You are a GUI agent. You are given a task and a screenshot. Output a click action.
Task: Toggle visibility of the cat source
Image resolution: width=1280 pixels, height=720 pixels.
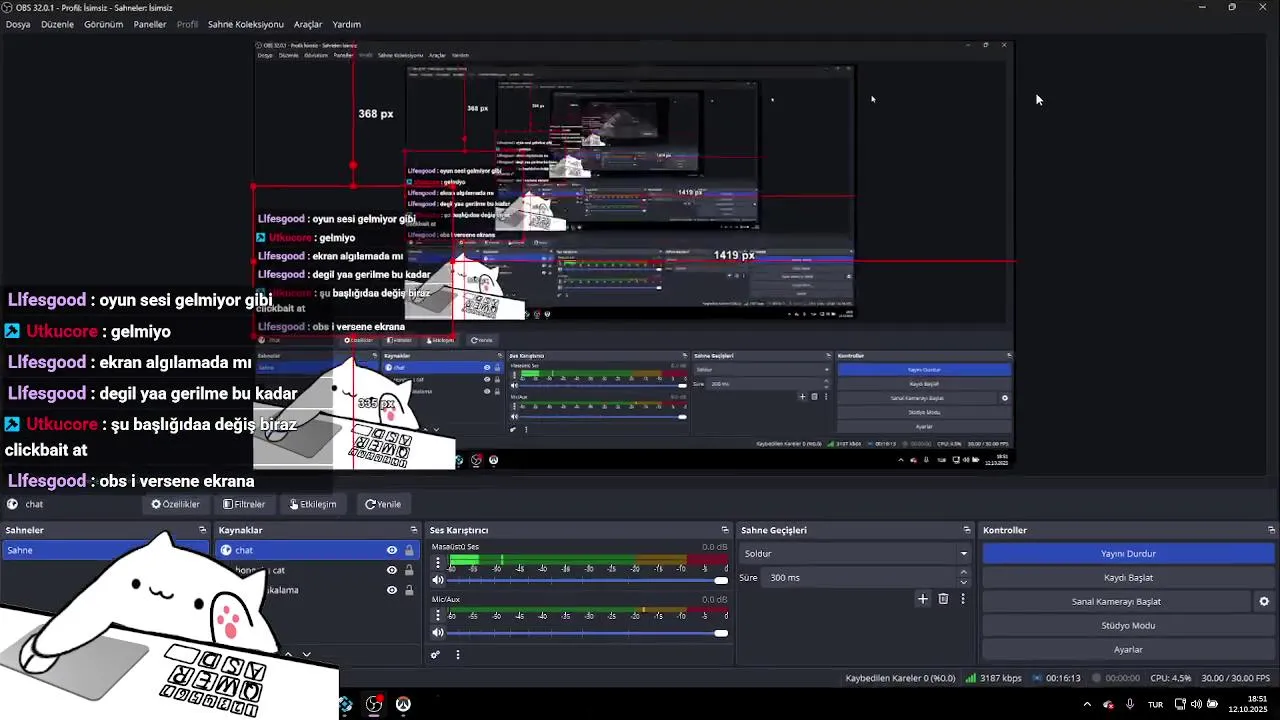click(391, 570)
